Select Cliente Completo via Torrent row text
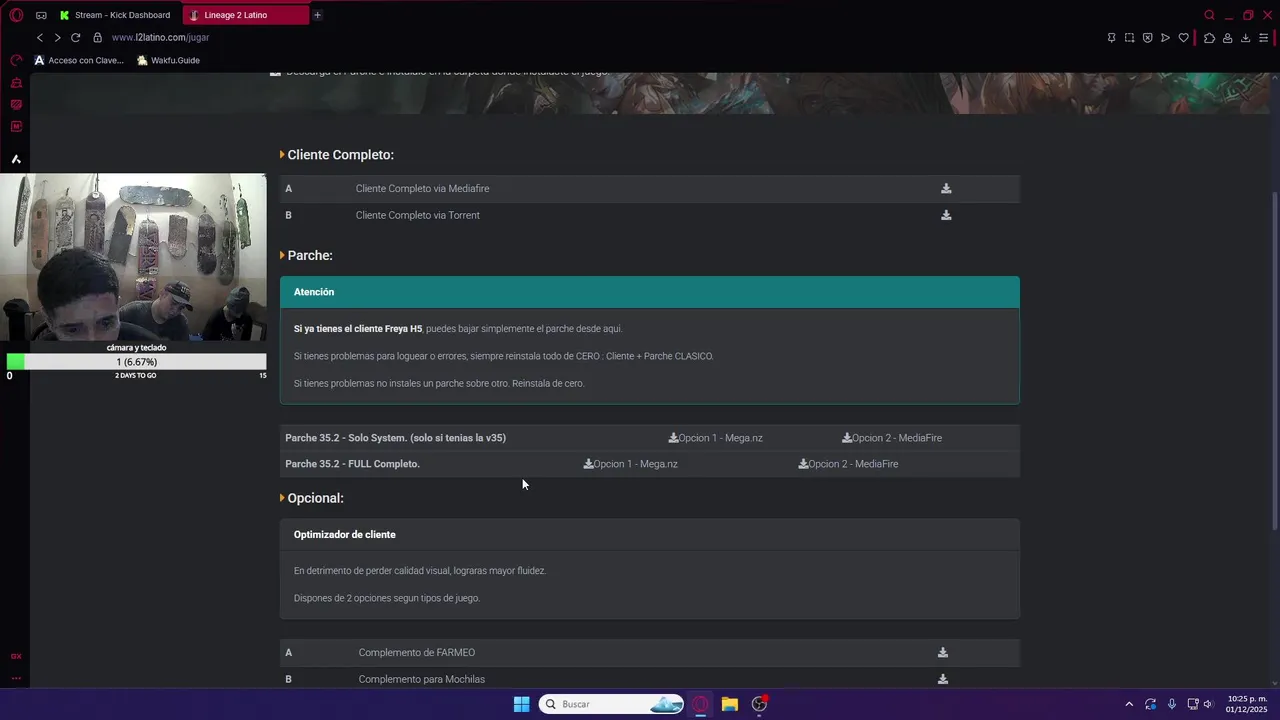The width and height of the screenshot is (1280, 720). pos(417,215)
